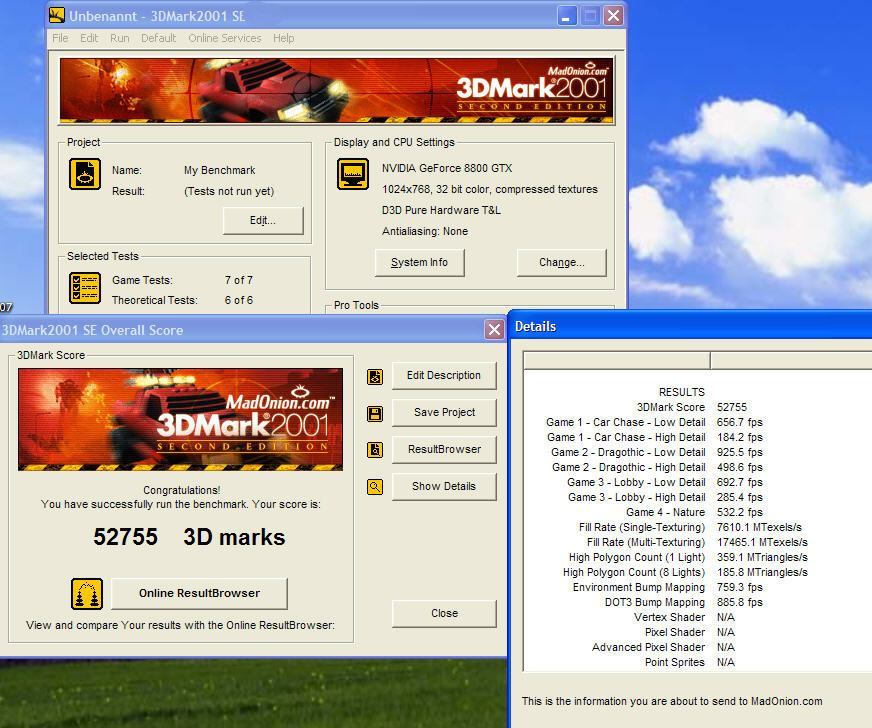The image size is (872, 728).
Task: Click the Antialiasing: None text
Action: 425,231
